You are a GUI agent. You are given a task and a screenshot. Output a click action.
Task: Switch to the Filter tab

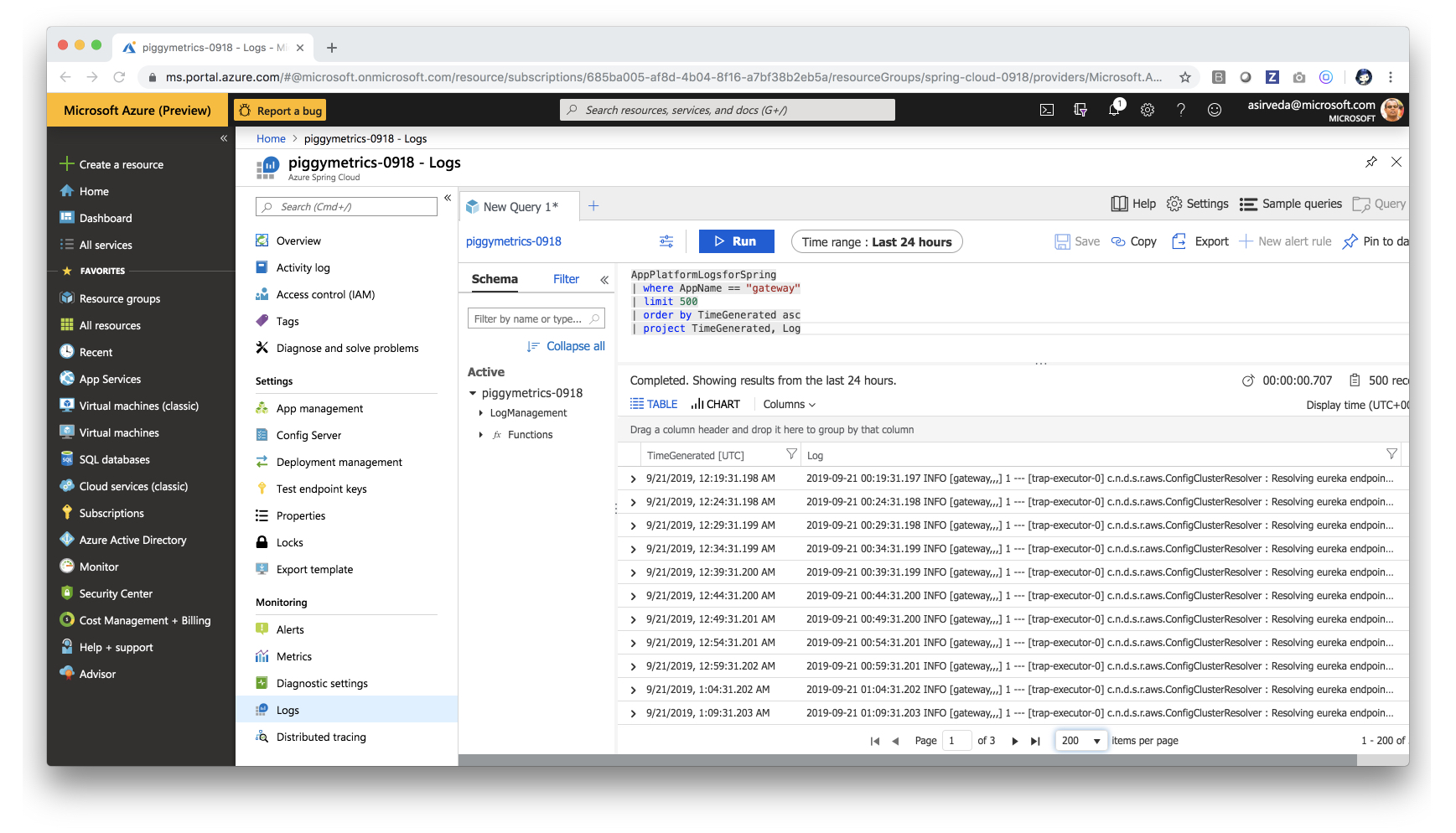pyautogui.click(x=566, y=279)
